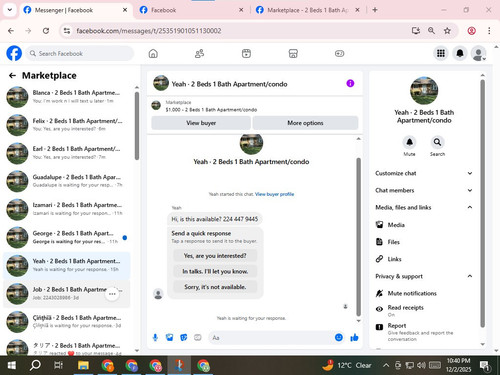Send quick reply In talks. I'll let you know.
500x375 pixels.
point(215,271)
